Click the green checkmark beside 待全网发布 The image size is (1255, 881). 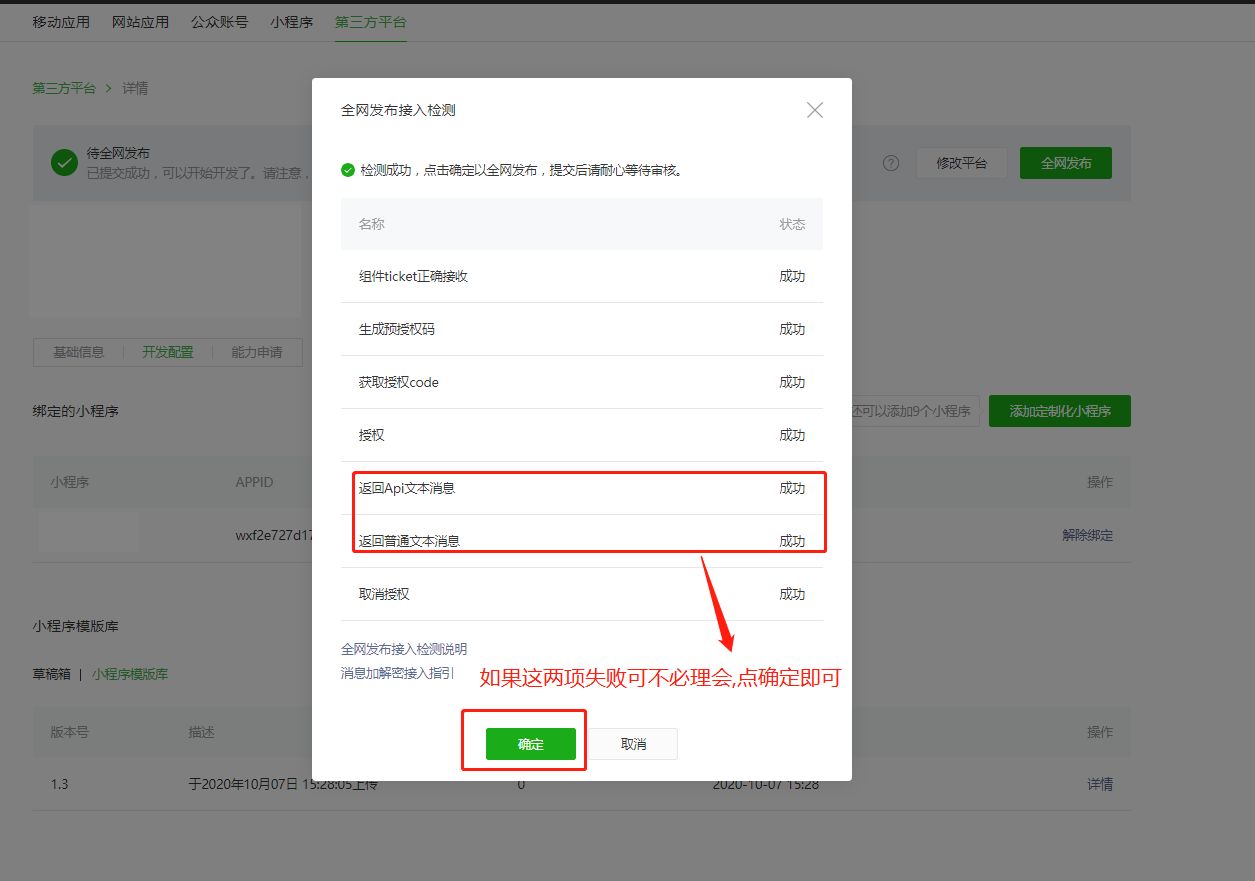click(65, 162)
